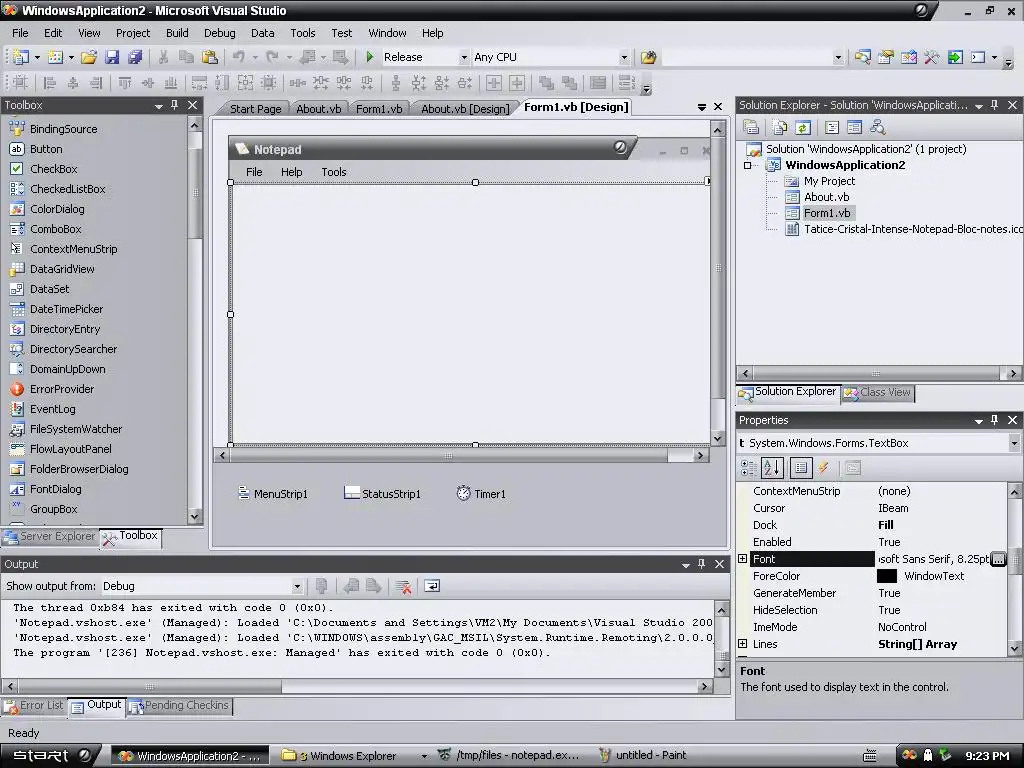Click View Designer icon in Solution Explorer
This screenshot has width=1024, height=768.
pyautogui.click(x=854, y=127)
